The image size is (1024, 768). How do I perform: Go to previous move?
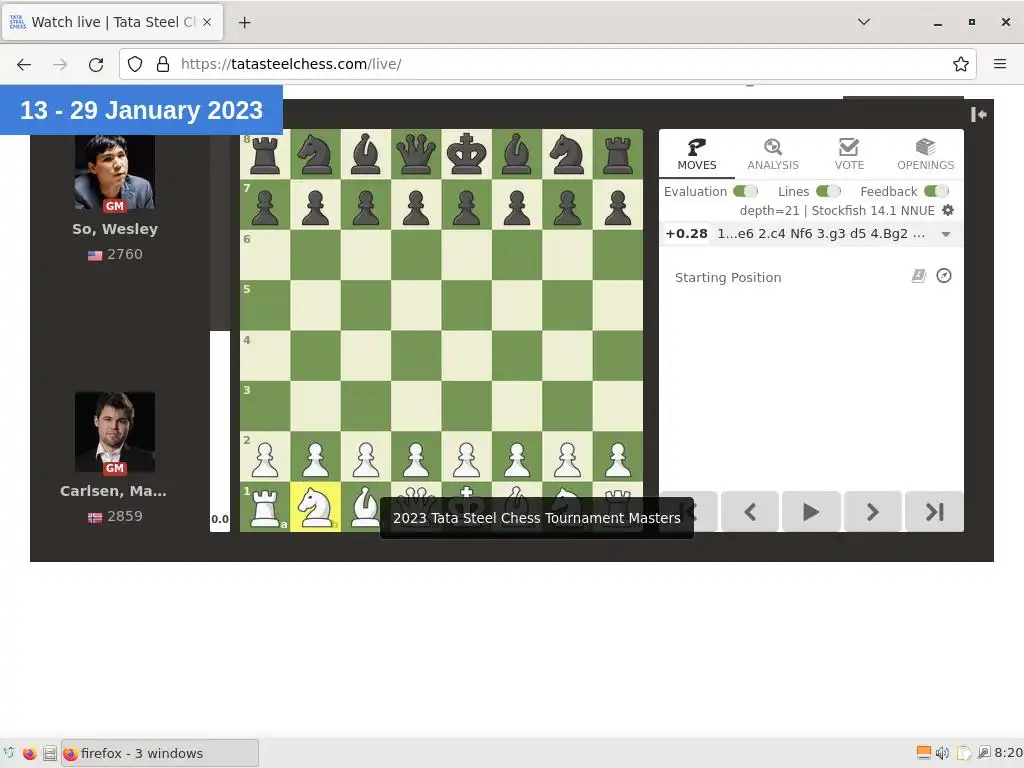click(x=750, y=511)
